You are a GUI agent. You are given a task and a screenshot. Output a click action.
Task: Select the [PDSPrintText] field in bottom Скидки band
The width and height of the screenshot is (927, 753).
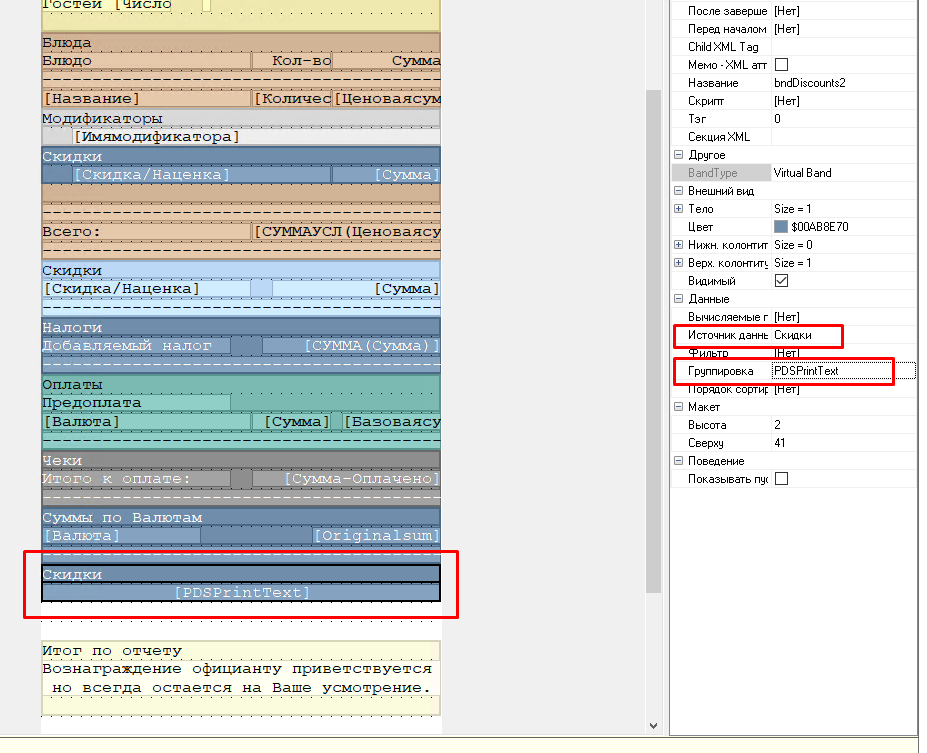point(241,593)
